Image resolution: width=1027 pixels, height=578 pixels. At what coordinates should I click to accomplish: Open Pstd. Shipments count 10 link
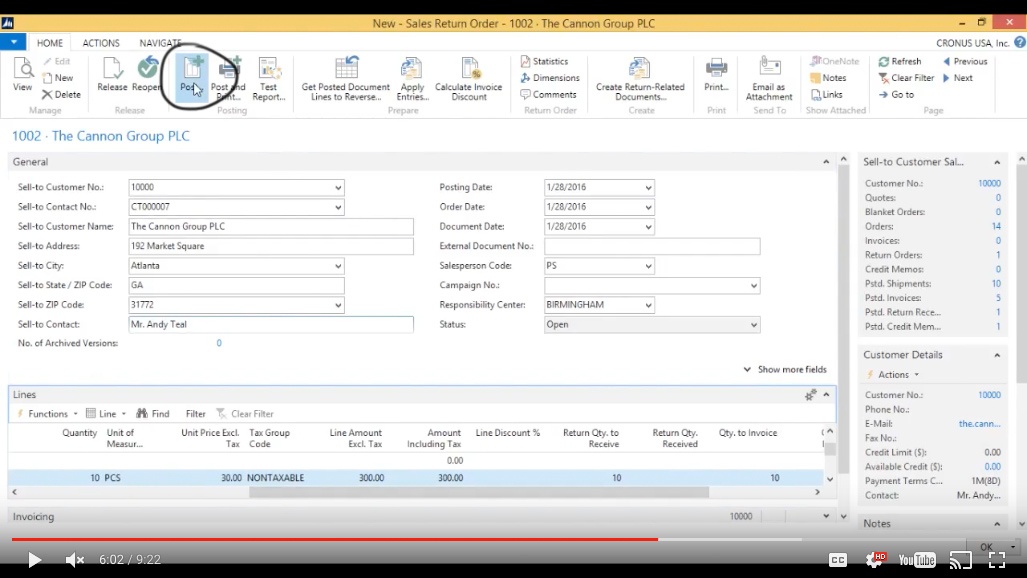tap(996, 284)
